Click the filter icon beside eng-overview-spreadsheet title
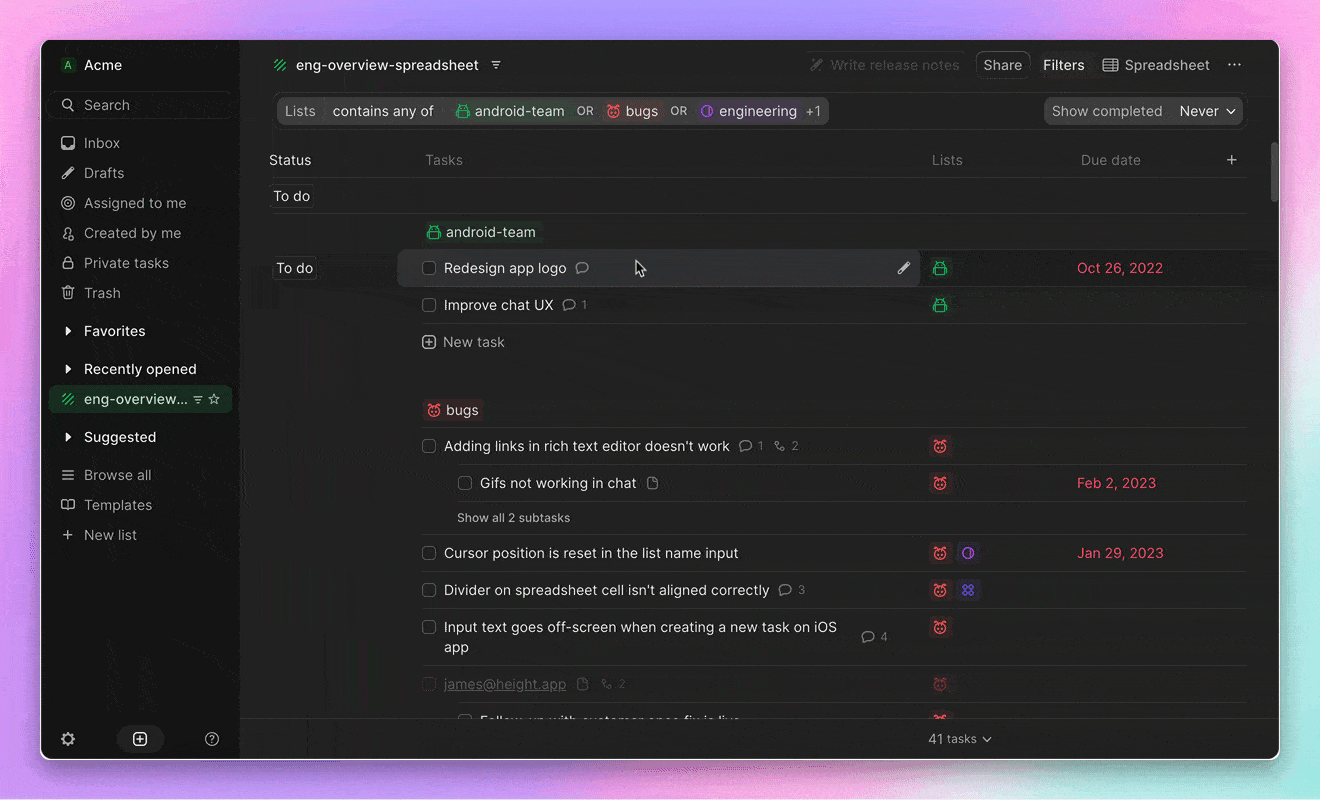The width and height of the screenshot is (1320, 800). point(496,65)
